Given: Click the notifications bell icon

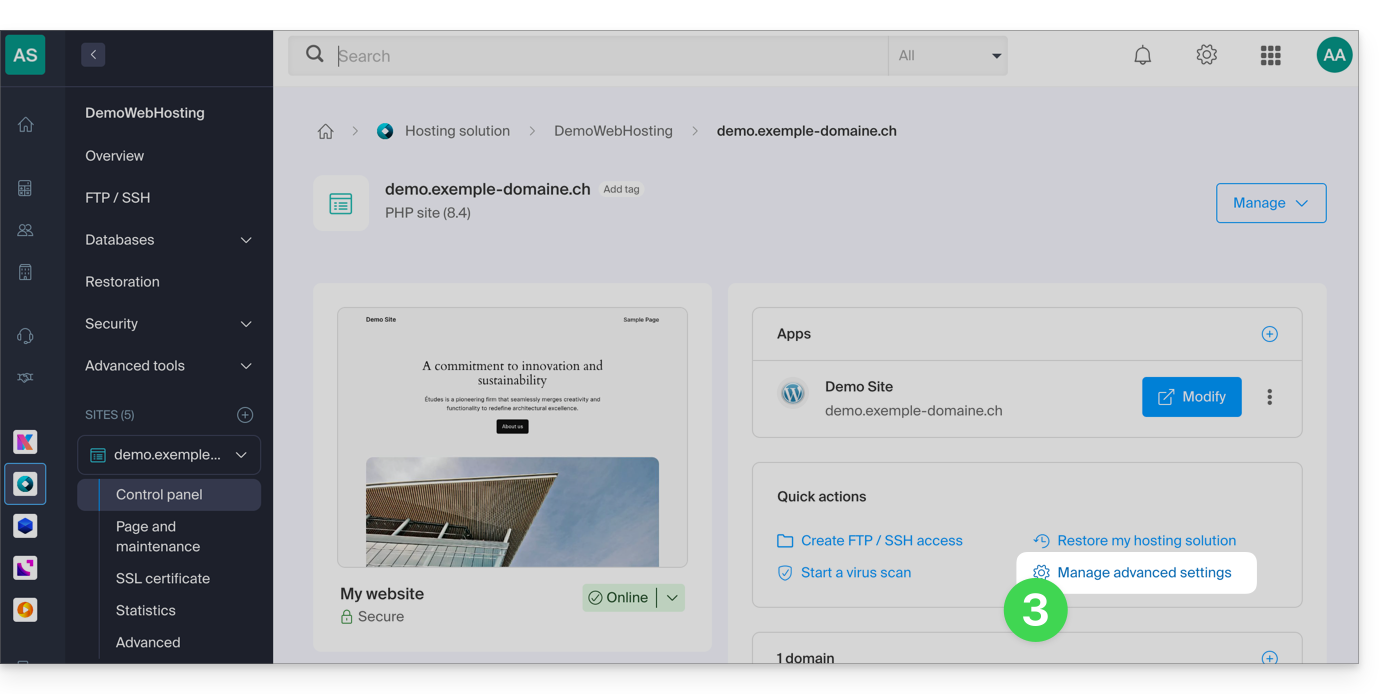Looking at the screenshot, I should (x=1142, y=56).
